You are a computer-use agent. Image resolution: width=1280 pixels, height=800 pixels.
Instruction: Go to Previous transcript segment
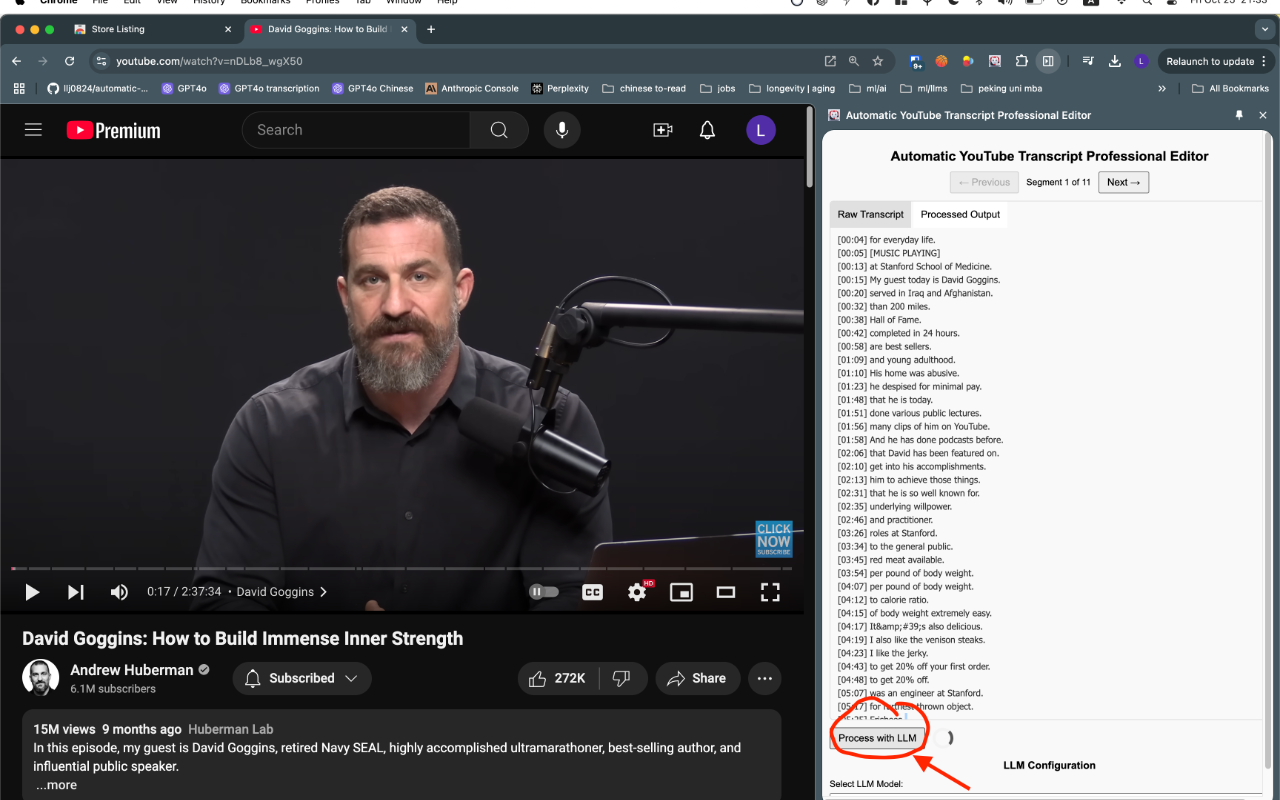click(984, 182)
